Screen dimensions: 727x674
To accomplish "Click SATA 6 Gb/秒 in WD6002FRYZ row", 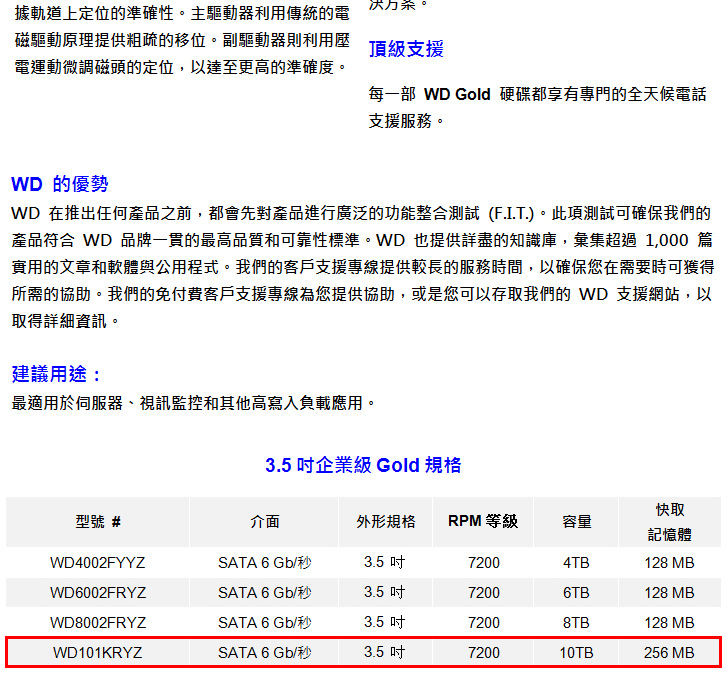I will [x=265, y=593].
